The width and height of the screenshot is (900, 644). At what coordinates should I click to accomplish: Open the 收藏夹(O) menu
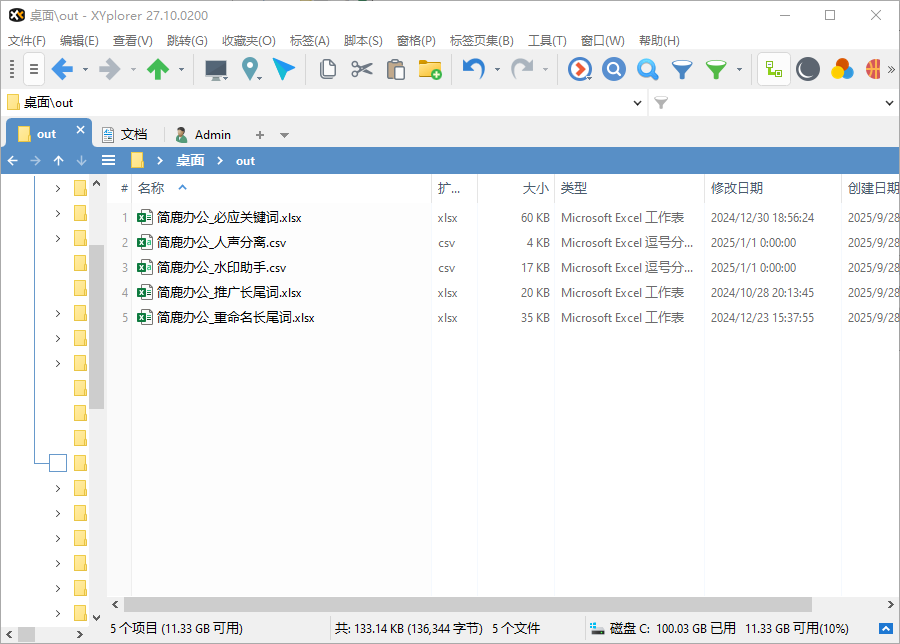248,41
